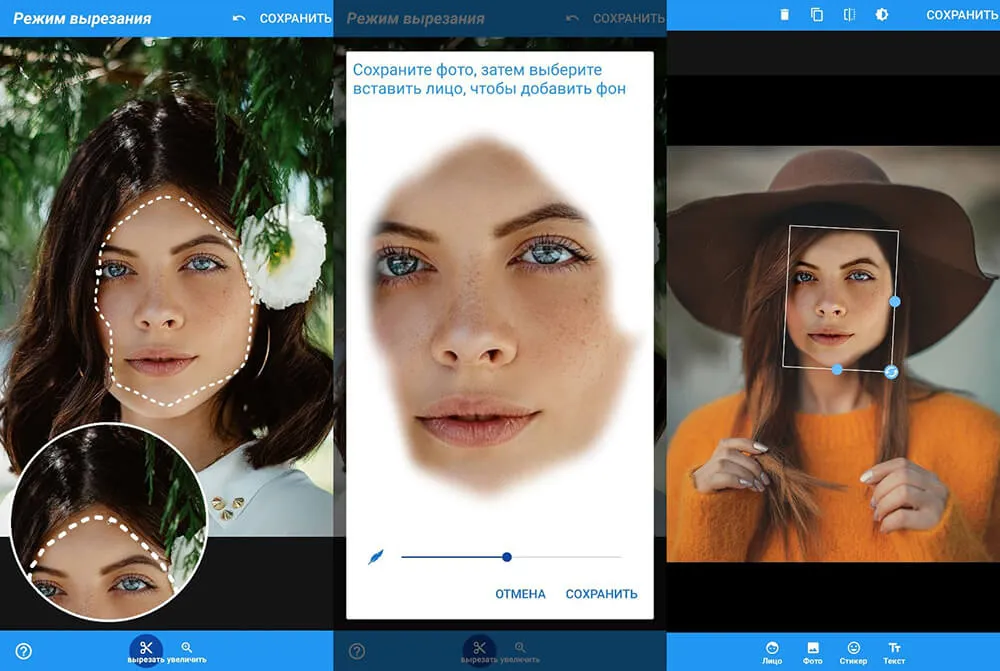Tap the right-side resize handle of the face box
1000x671 pixels.
pos(895,301)
